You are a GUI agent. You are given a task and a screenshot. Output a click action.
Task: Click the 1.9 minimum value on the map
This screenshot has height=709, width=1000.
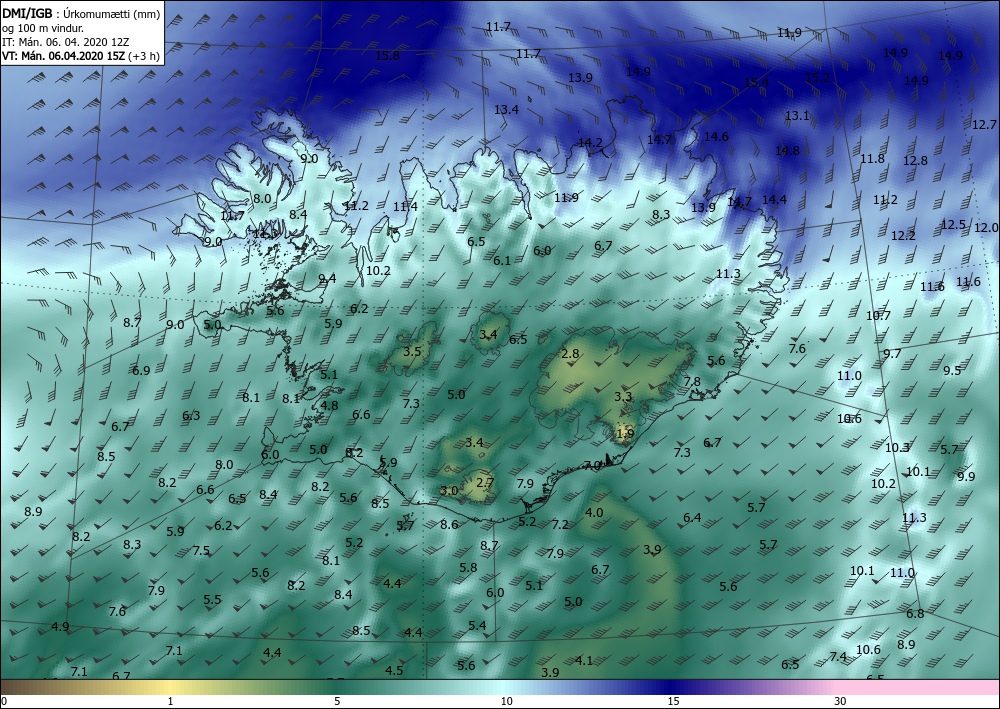[626, 434]
